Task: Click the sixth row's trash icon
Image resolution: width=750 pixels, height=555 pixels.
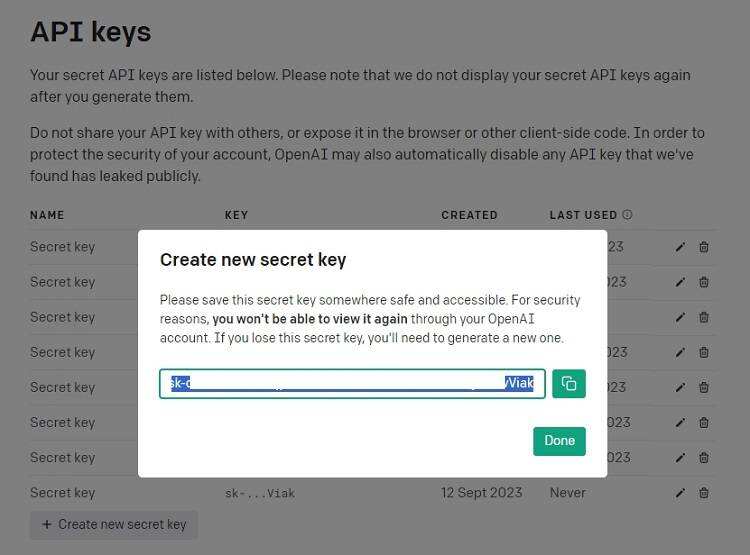Action: pos(704,422)
